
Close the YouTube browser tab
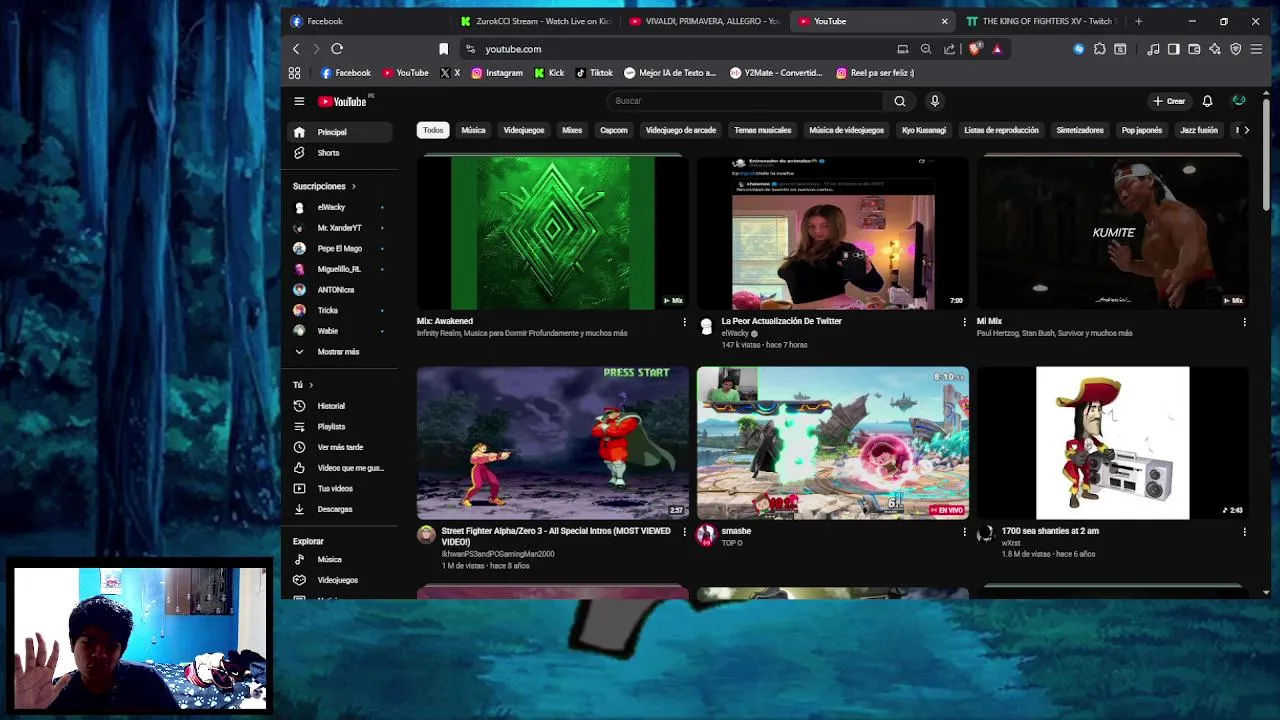pos(944,21)
